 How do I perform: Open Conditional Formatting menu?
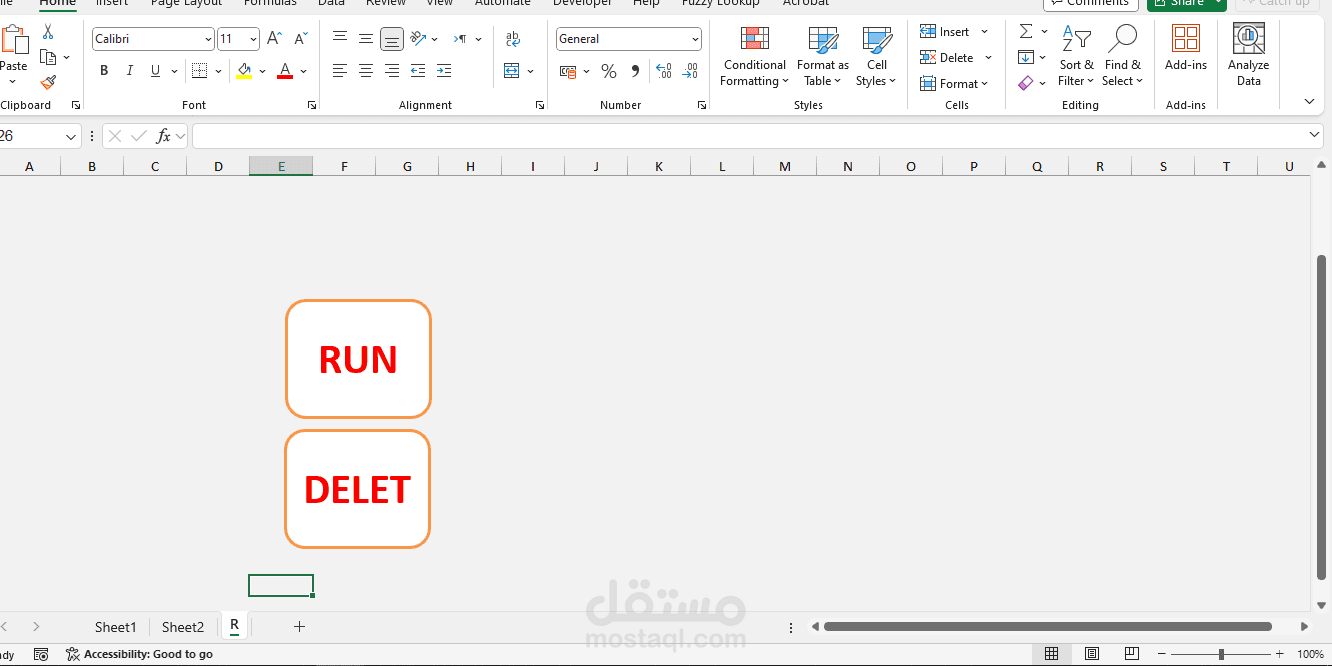(755, 57)
